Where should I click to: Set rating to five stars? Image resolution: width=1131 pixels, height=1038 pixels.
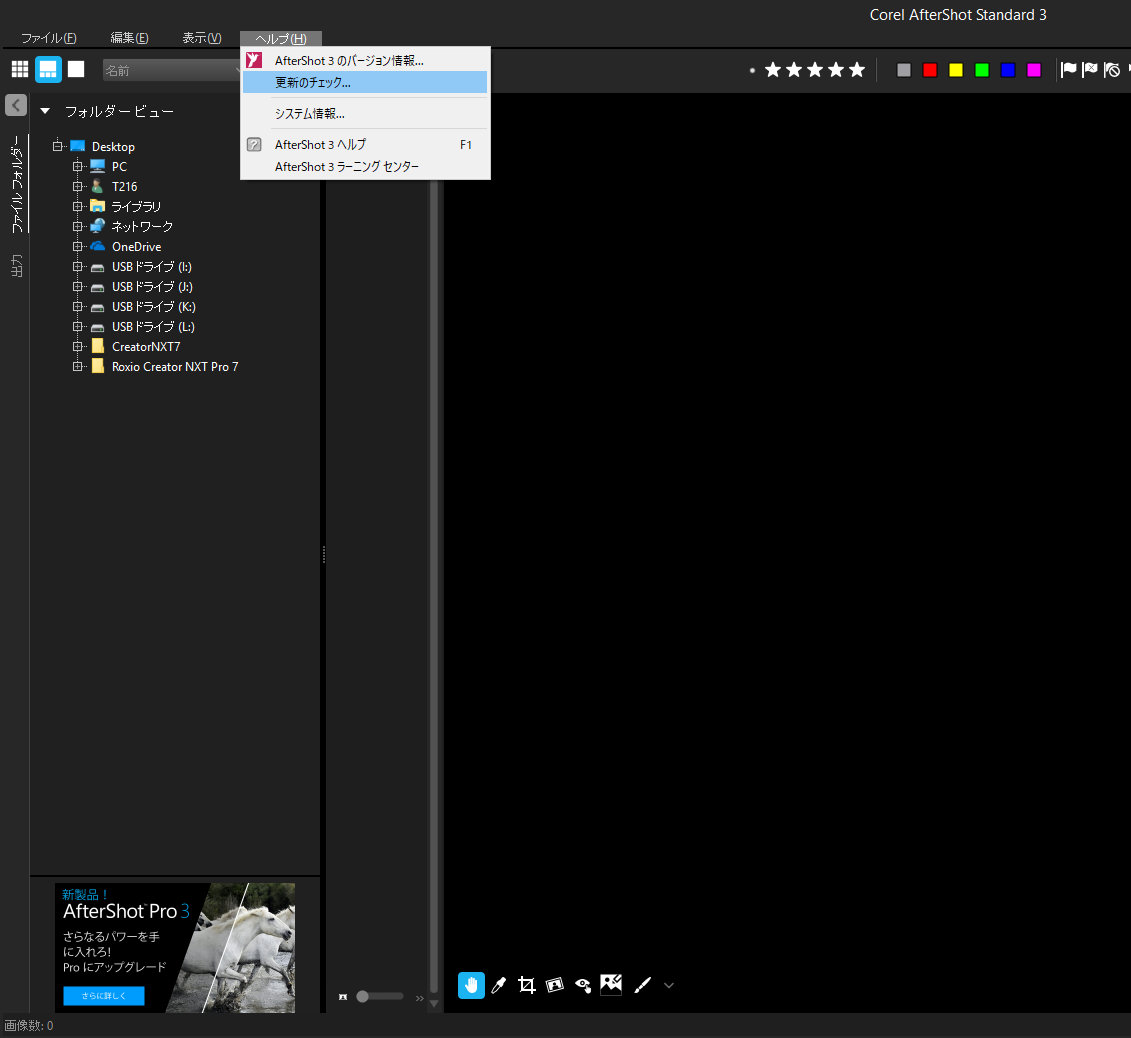pyautogui.click(x=857, y=69)
